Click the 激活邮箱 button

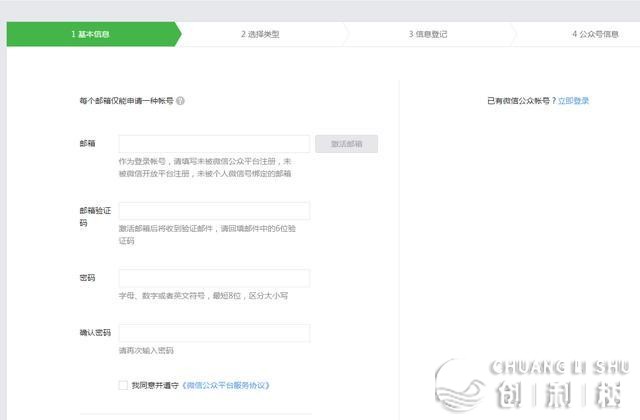click(x=347, y=144)
